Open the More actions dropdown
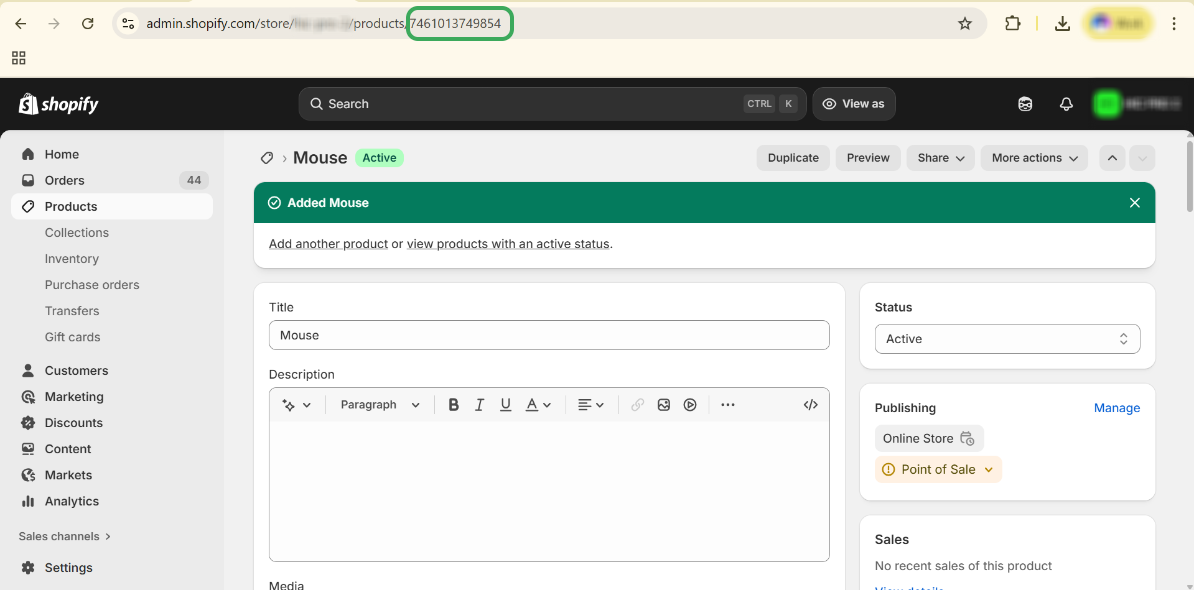 [x=1034, y=158]
